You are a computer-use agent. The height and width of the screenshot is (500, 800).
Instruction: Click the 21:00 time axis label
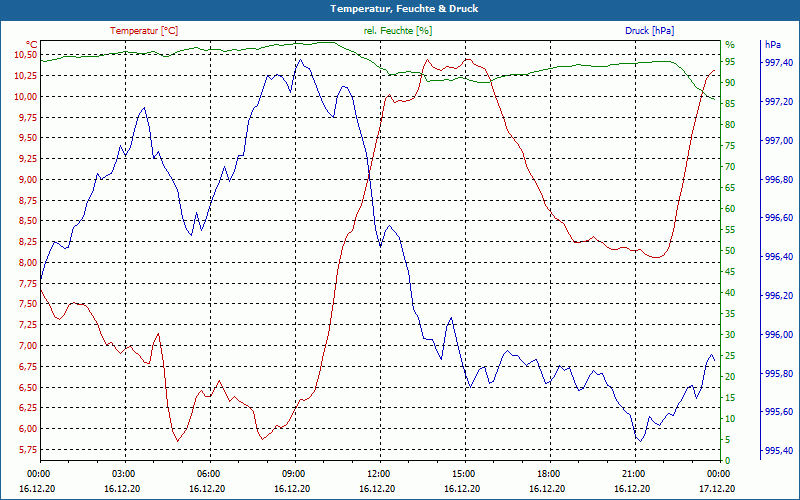[x=633, y=473]
